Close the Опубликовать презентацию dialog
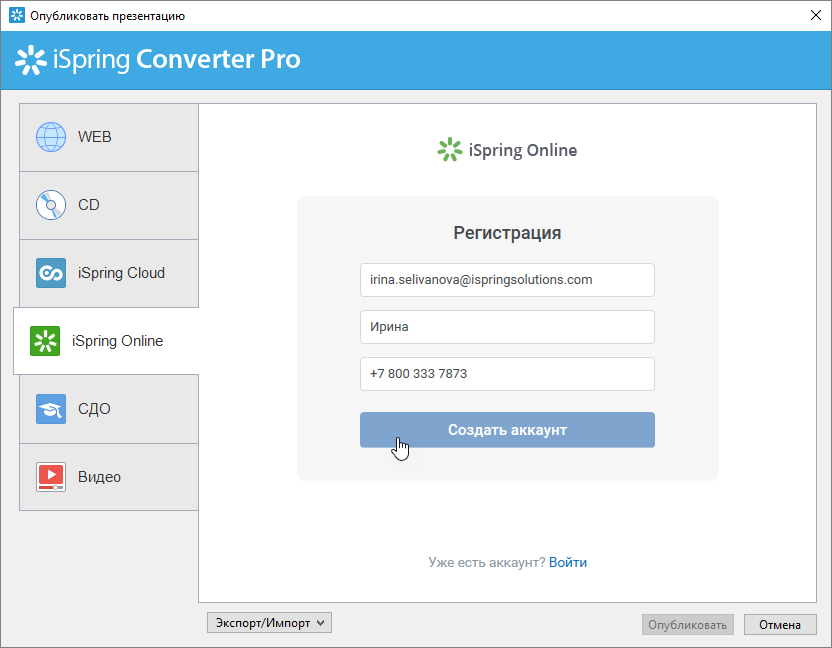The height and width of the screenshot is (648, 832). tap(816, 15)
